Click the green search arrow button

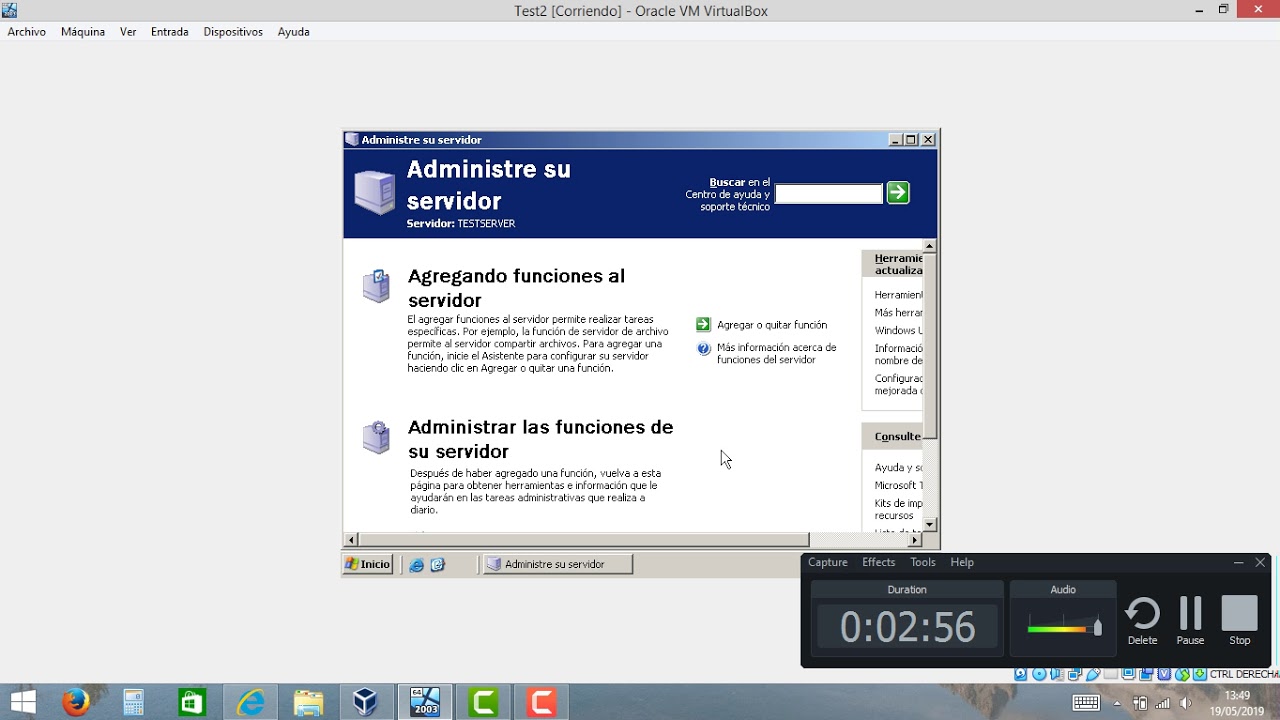(898, 193)
